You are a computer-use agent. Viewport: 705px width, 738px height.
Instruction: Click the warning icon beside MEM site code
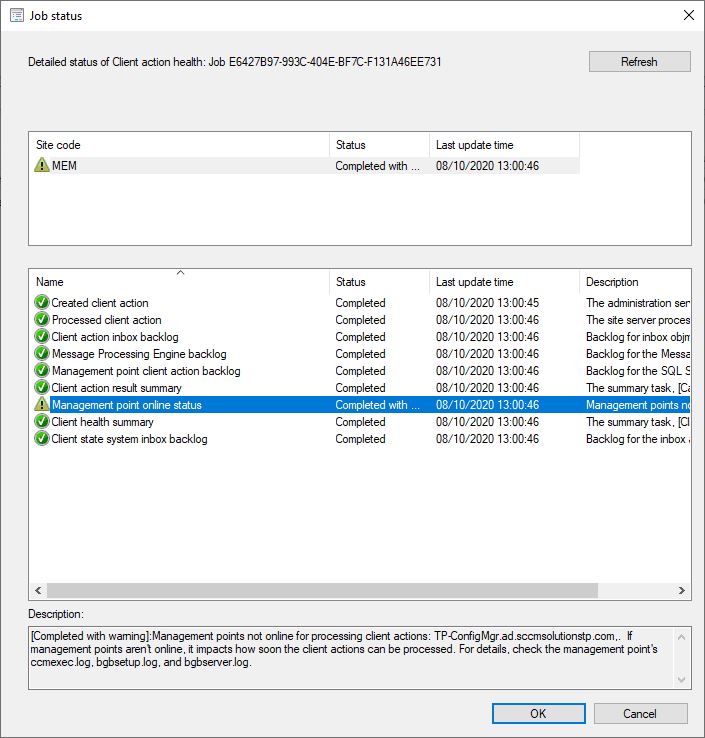(x=41, y=166)
